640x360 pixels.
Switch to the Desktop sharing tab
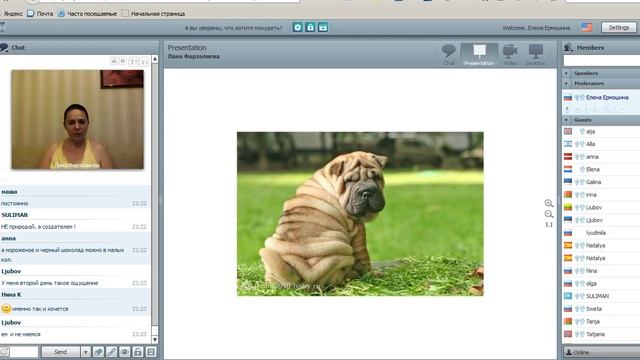click(535, 54)
